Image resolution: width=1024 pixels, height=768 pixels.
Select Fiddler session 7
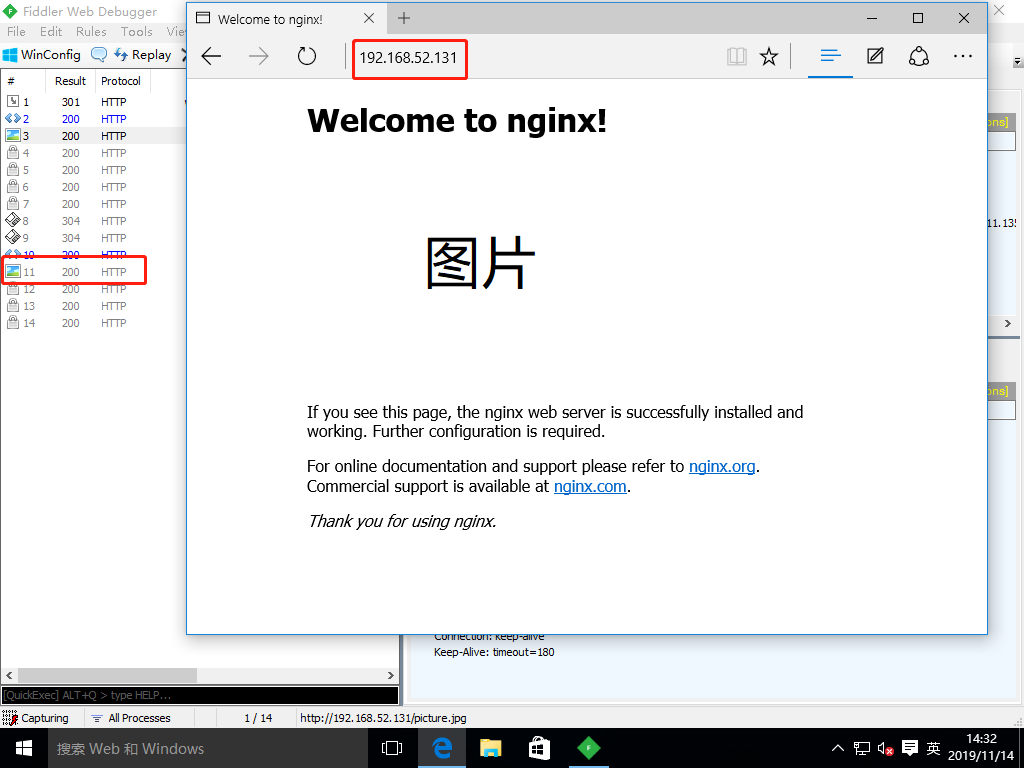(x=93, y=204)
